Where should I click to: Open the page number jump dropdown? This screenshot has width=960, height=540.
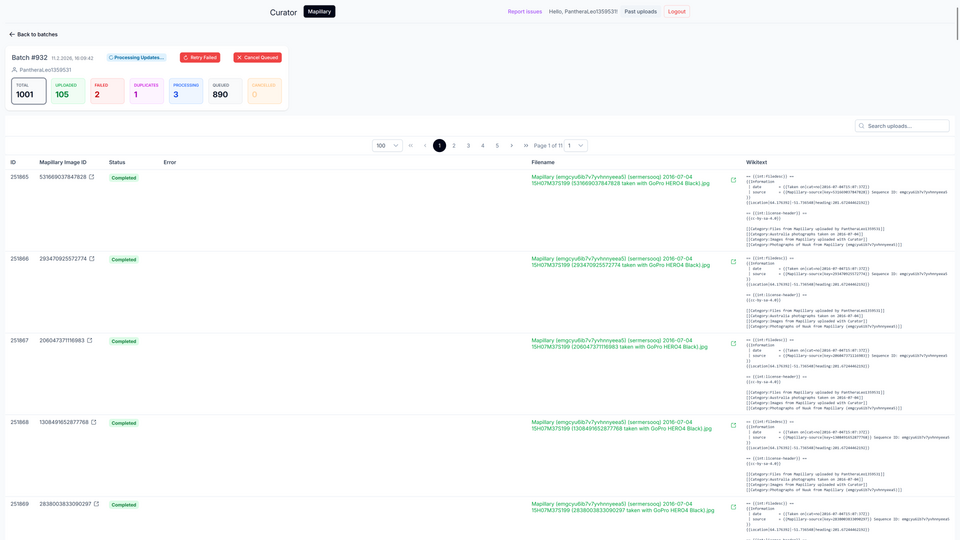pyautogui.click(x=576, y=146)
